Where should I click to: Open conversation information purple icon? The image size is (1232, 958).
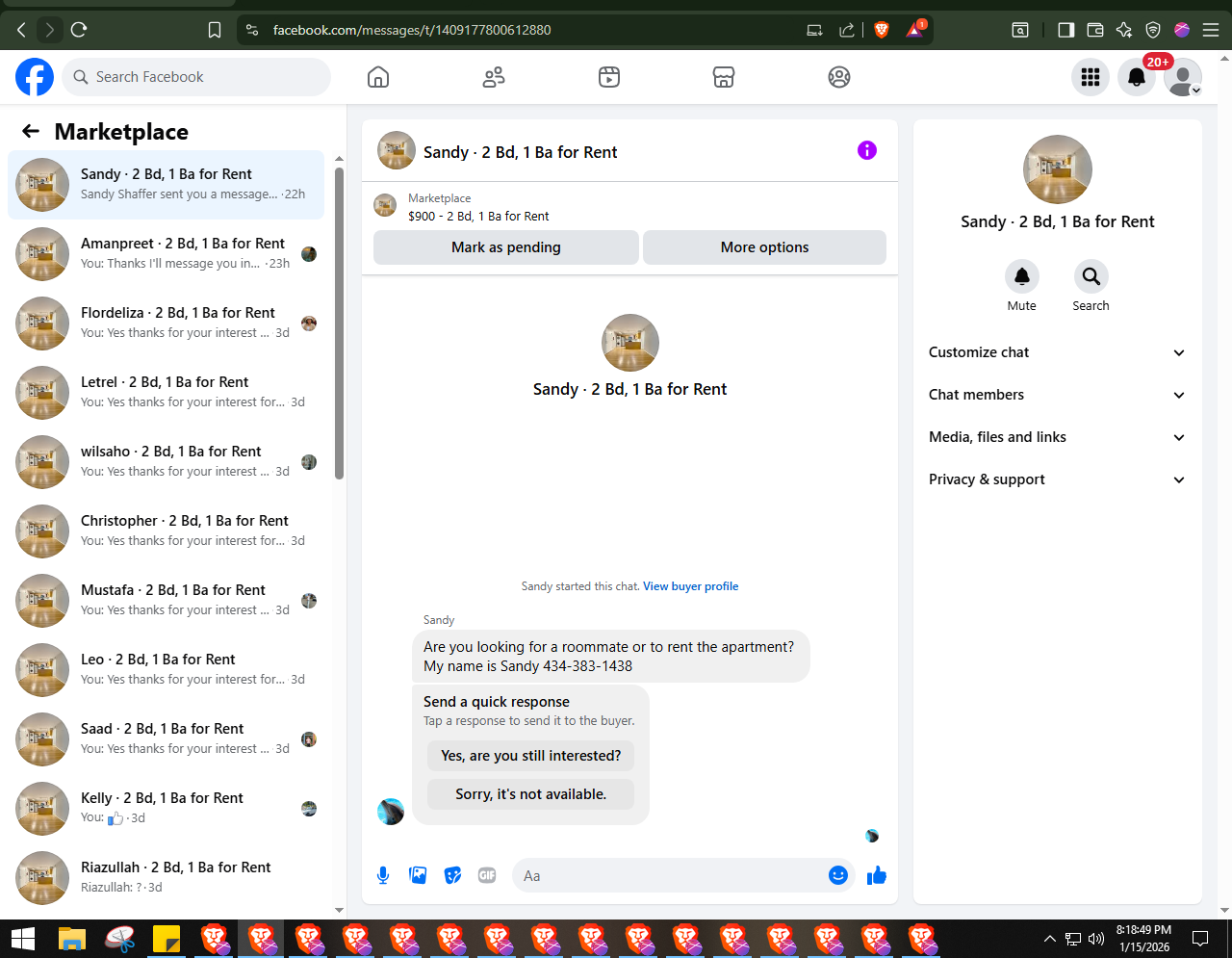867,150
